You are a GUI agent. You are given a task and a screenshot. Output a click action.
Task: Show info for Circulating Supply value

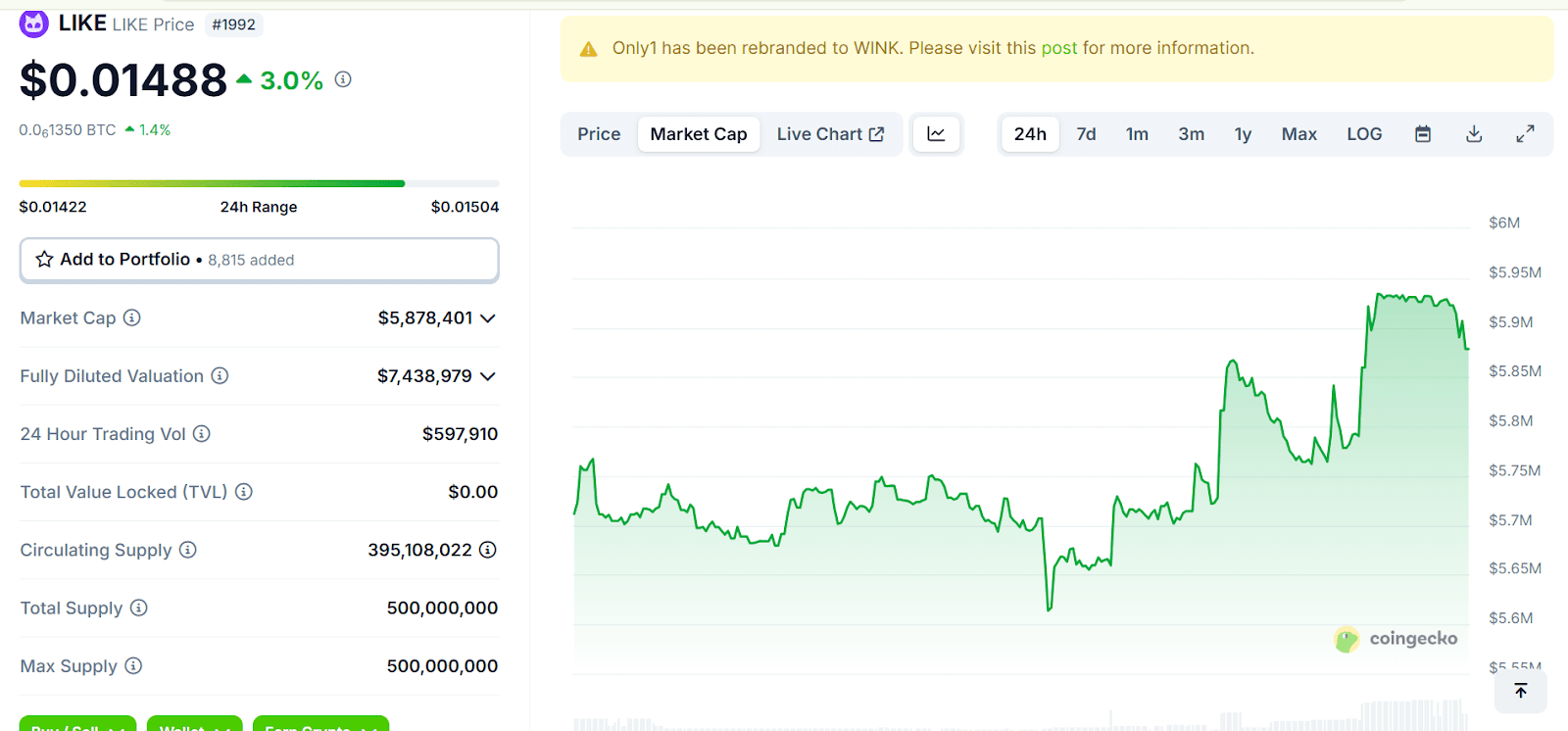pyautogui.click(x=488, y=551)
